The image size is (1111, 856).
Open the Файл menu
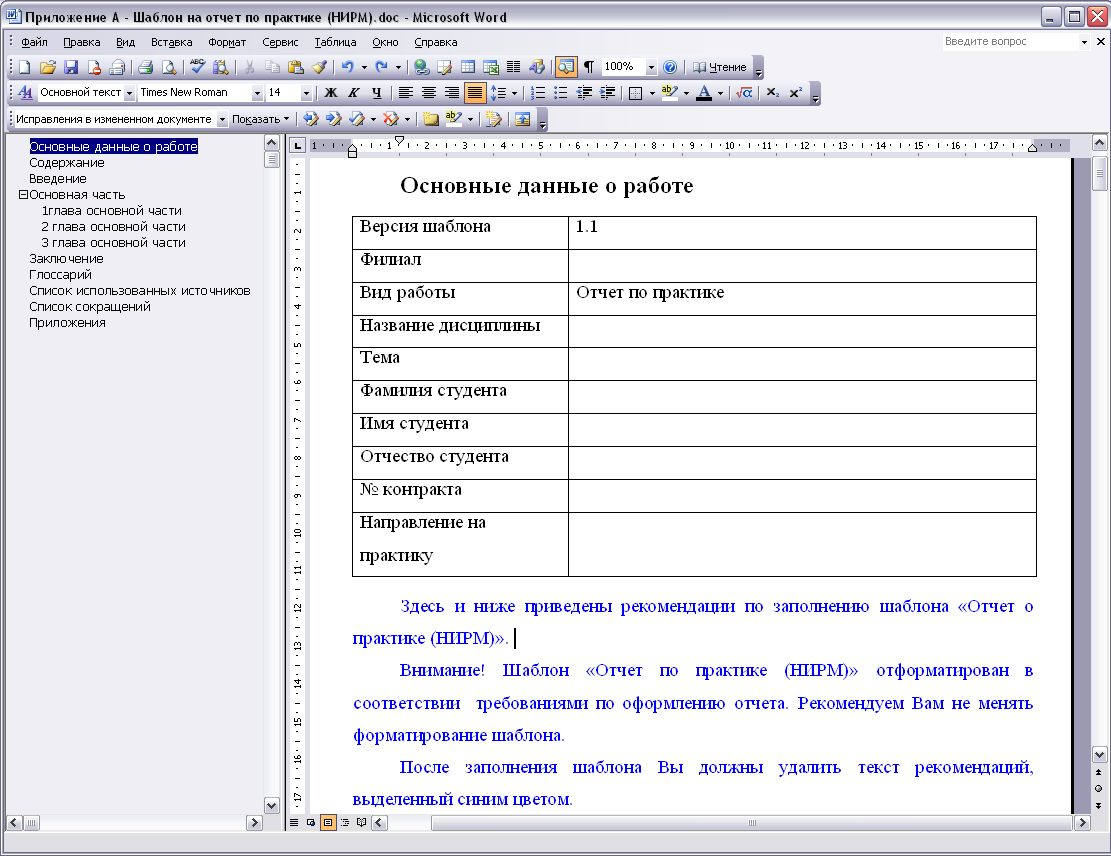point(34,42)
